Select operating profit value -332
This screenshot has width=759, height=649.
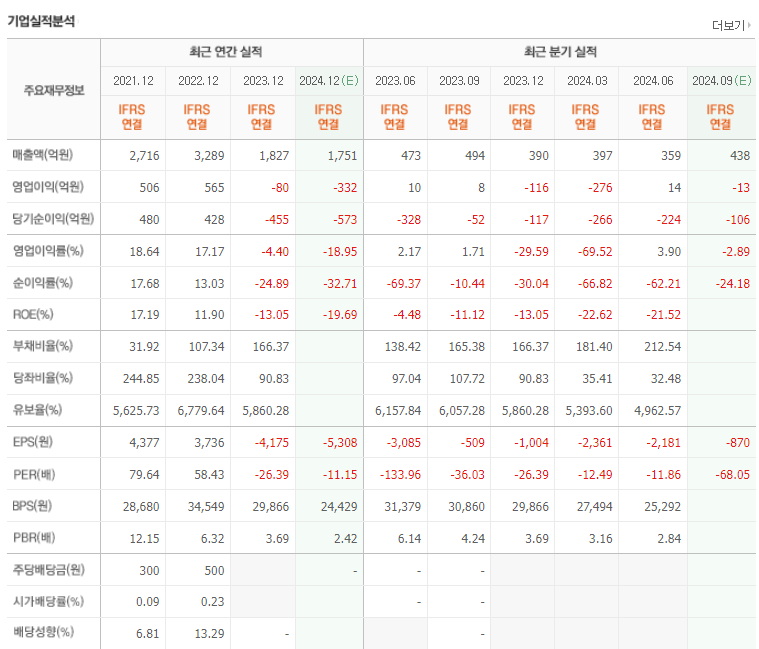coord(345,188)
